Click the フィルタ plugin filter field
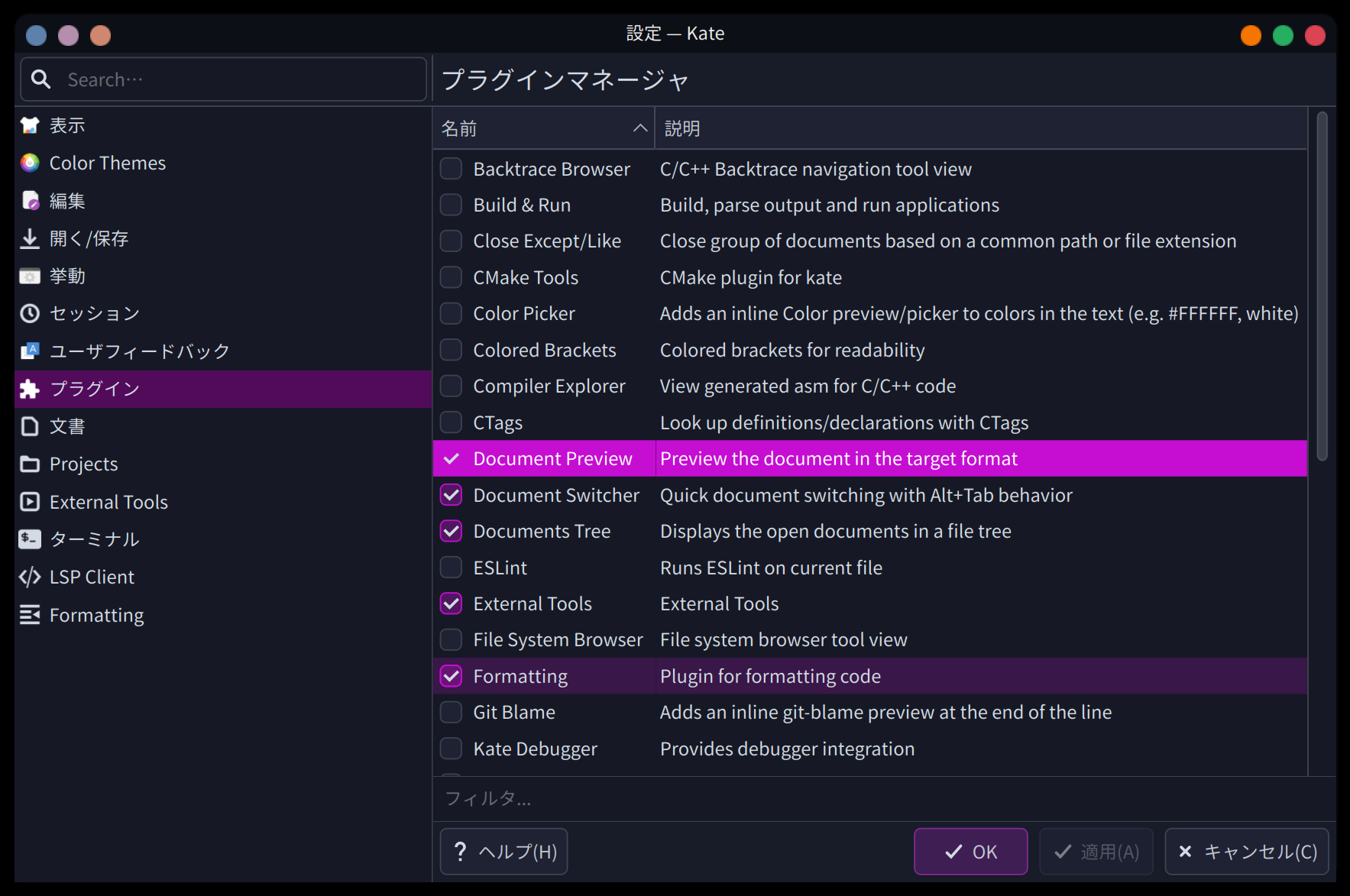 point(885,799)
